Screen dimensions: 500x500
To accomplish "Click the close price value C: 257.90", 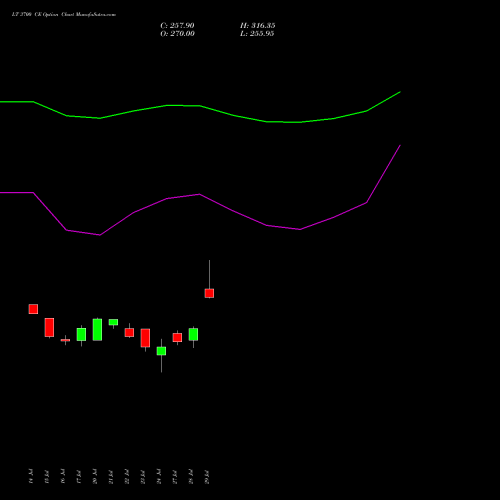I will point(177,26).
